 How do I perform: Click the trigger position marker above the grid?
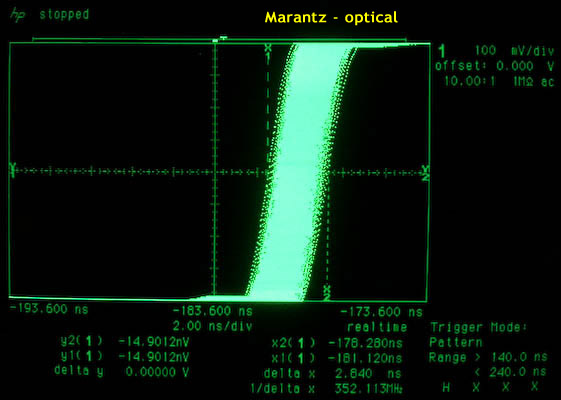tap(224, 38)
